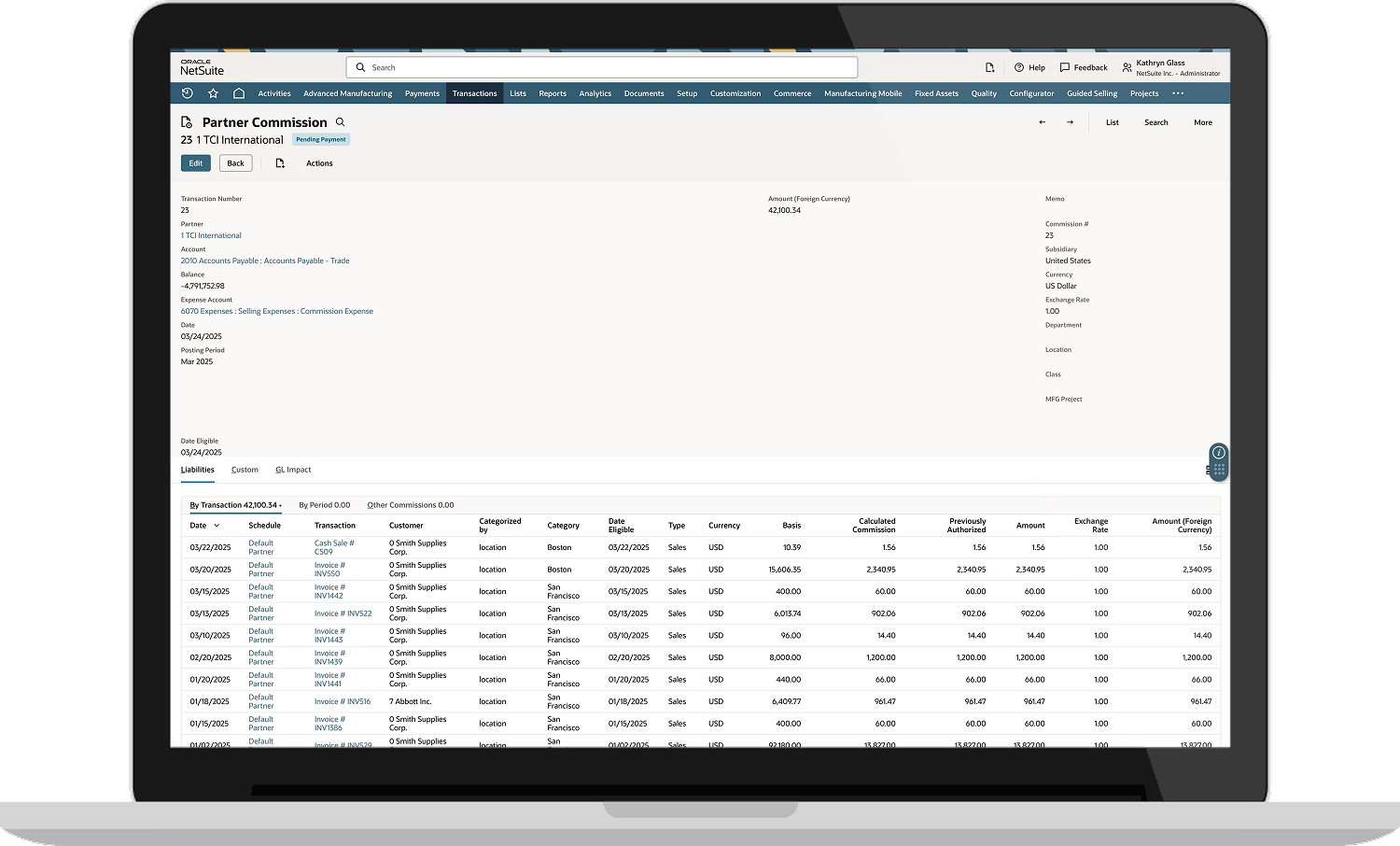
Task: Click the Shortcuts star icon
Action: tap(213, 93)
